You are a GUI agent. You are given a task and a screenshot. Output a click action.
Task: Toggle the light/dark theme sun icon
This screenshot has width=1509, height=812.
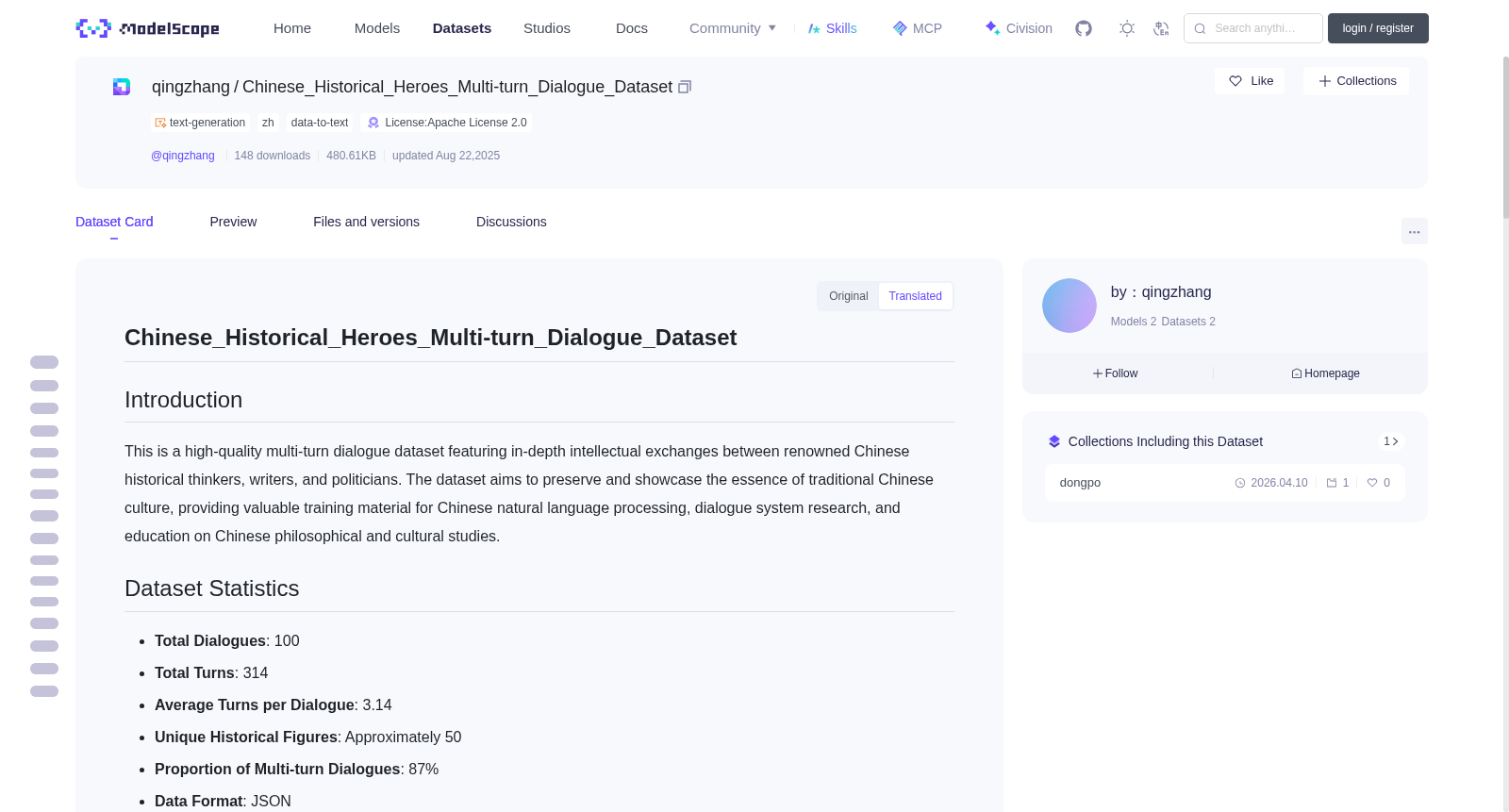[1127, 28]
